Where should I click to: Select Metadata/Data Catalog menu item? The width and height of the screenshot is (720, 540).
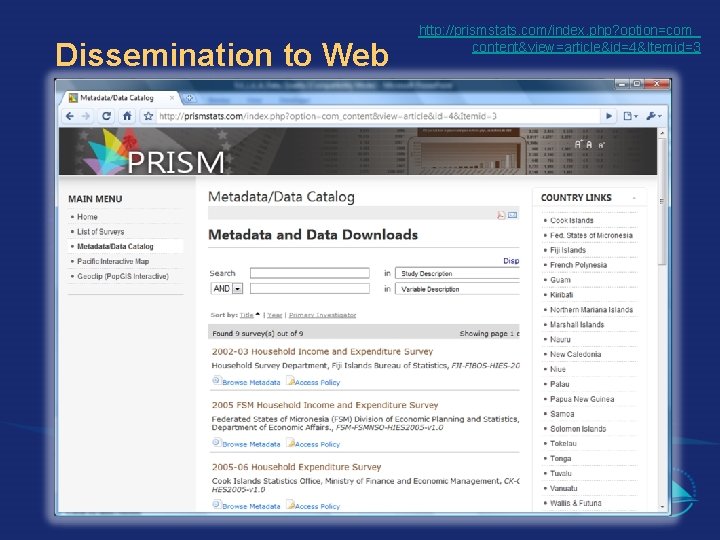pos(115,247)
